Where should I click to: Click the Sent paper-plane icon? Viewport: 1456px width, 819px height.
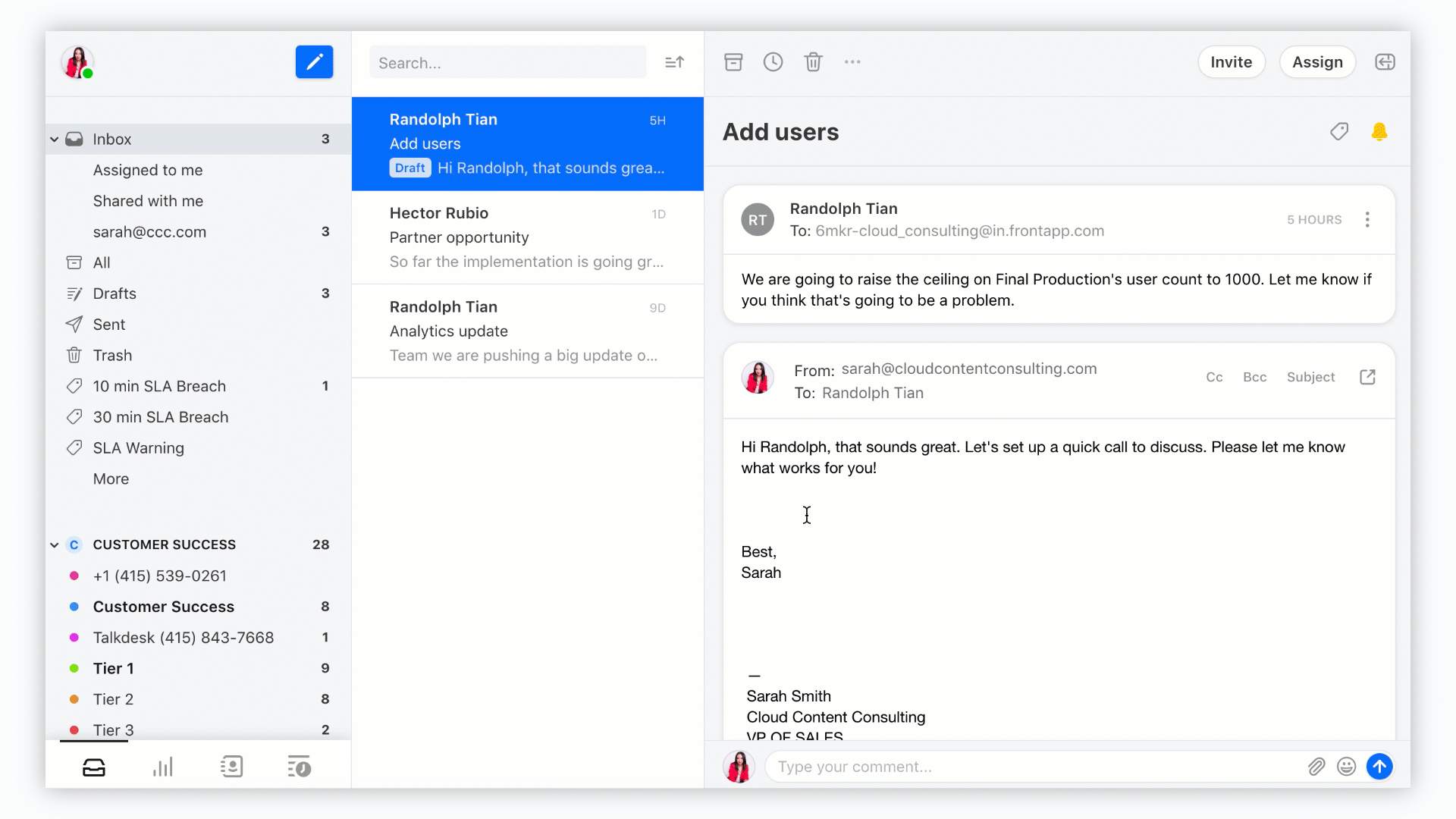[x=74, y=325]
